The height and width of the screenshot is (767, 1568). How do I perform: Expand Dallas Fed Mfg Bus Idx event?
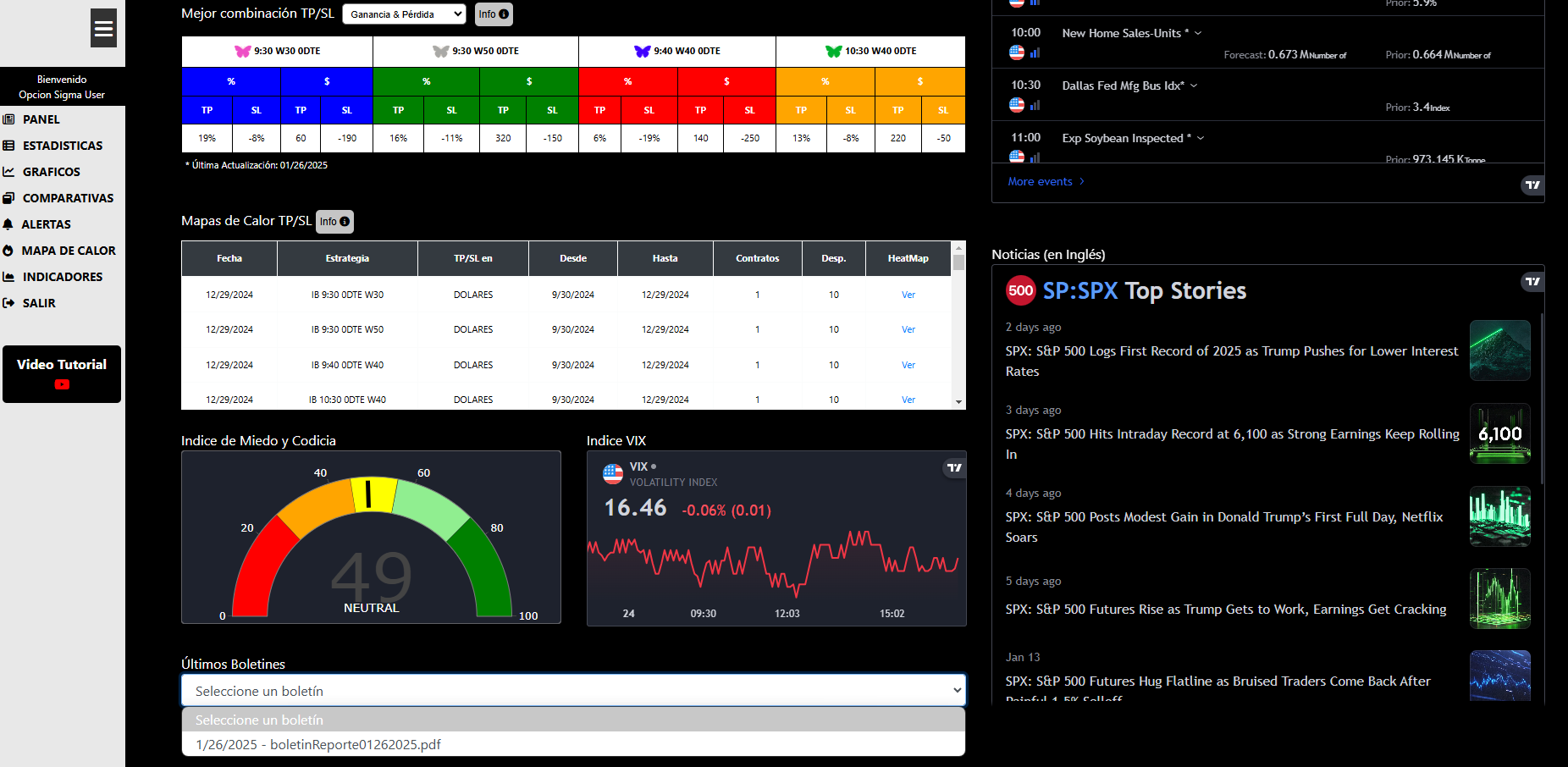click(1194, 86)
